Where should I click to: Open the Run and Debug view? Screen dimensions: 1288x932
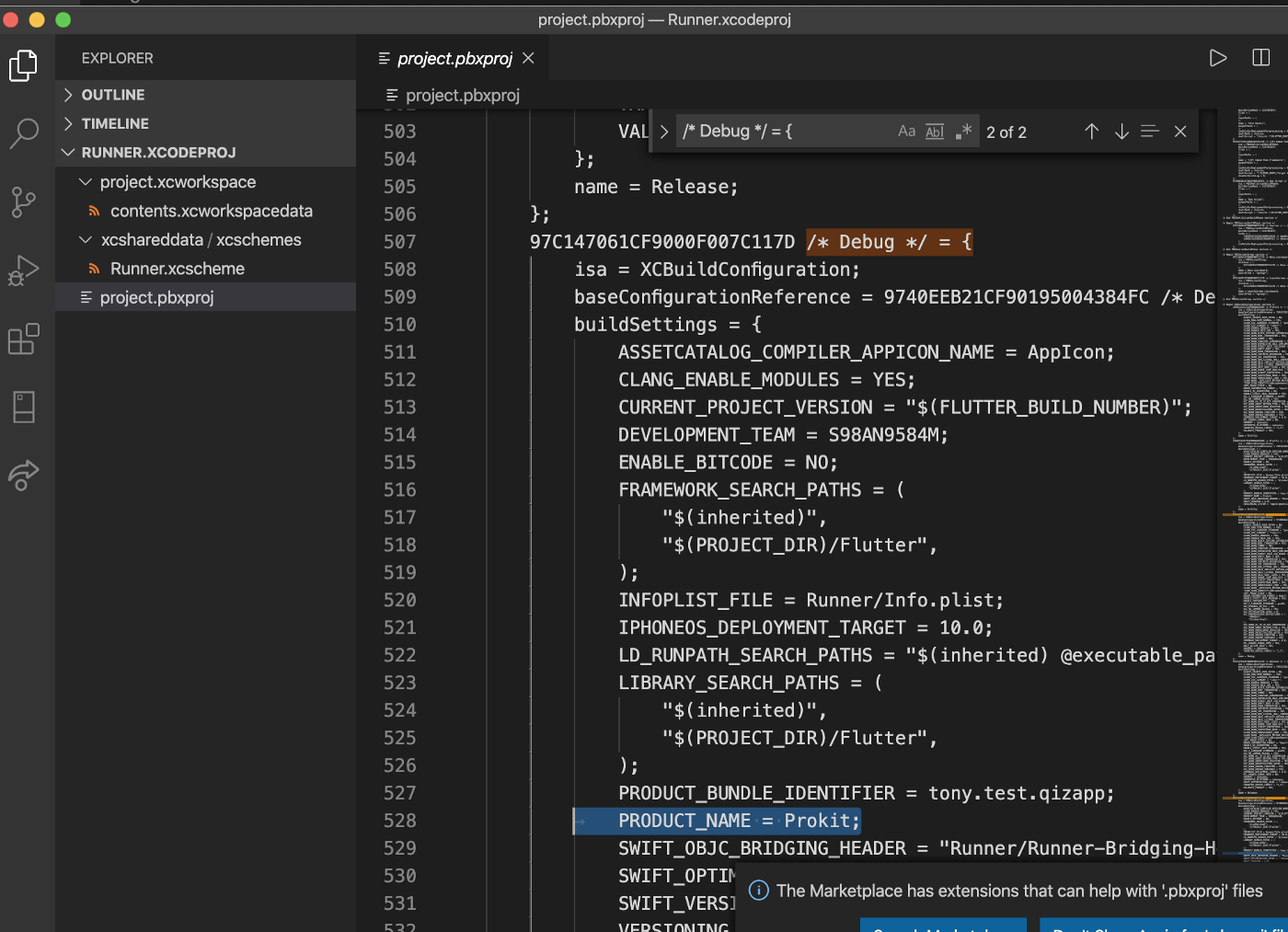[x=23, y=270]
